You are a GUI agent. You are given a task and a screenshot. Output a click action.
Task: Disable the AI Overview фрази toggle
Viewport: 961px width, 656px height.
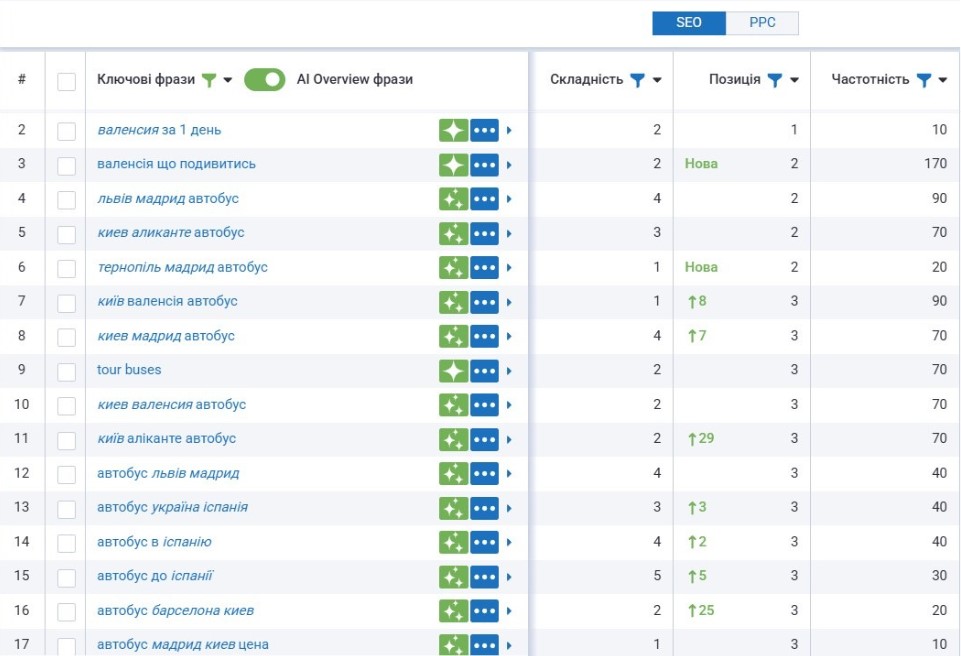tap(264, 80)
